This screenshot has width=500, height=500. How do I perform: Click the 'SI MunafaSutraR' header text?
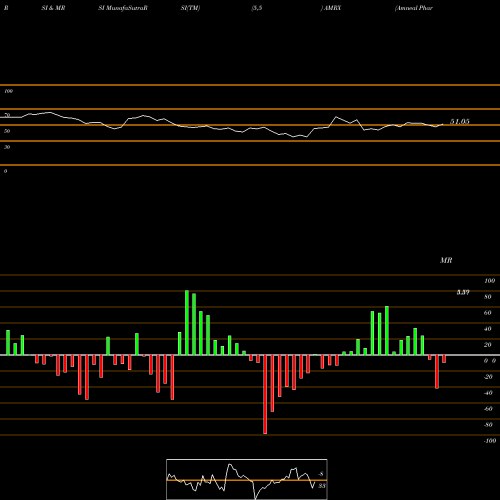click(123, 8)
